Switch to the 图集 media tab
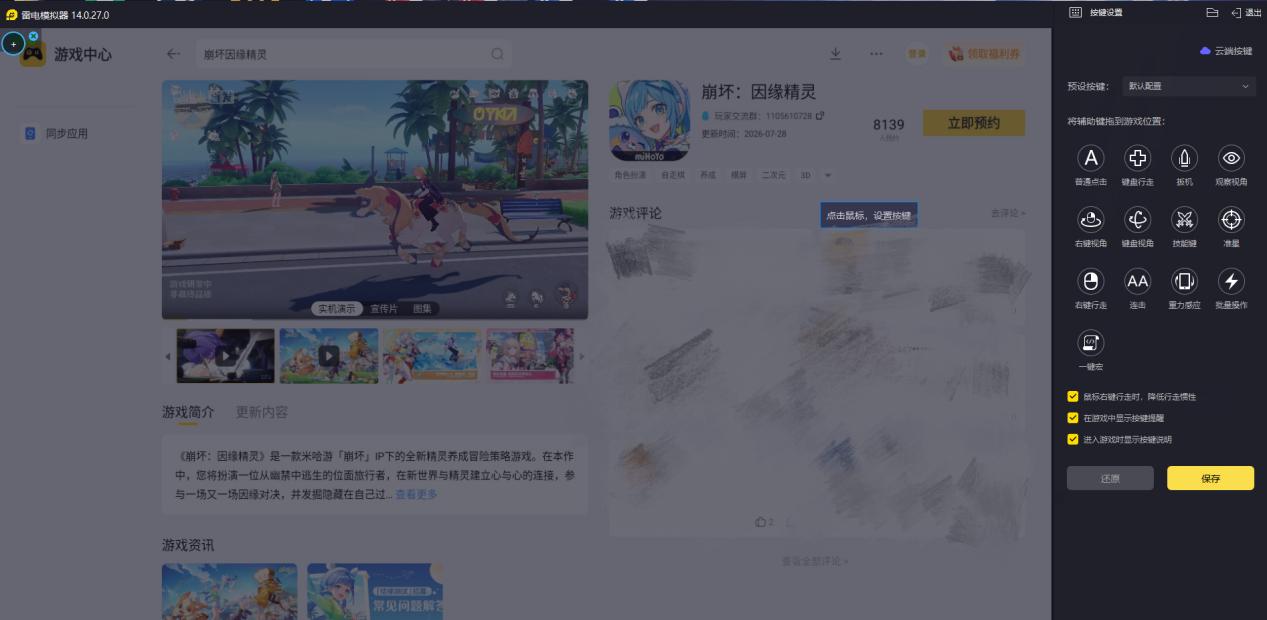 [x=422, y=309]
